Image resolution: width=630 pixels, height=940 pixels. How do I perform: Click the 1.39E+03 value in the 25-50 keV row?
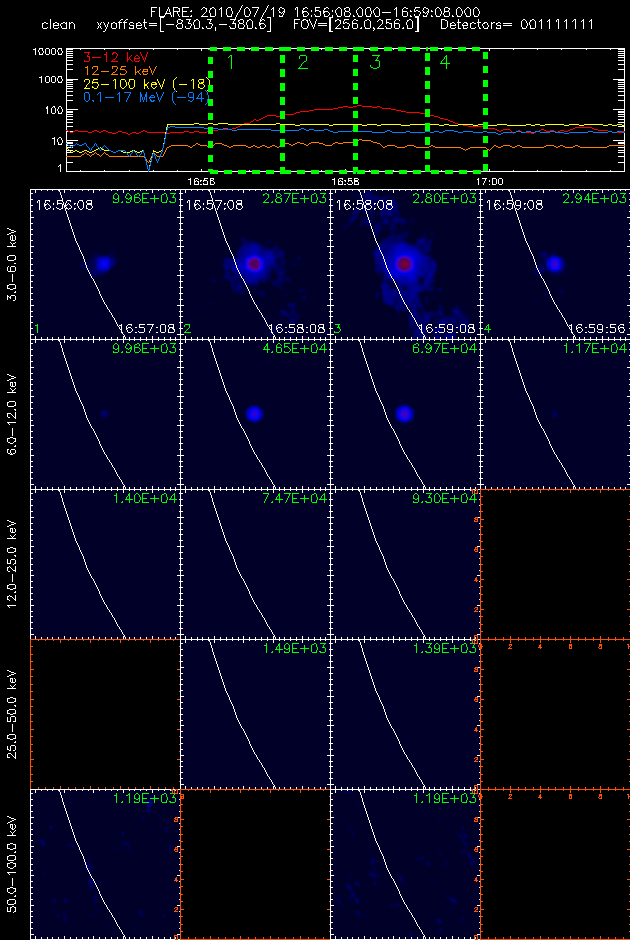point(445,649)
